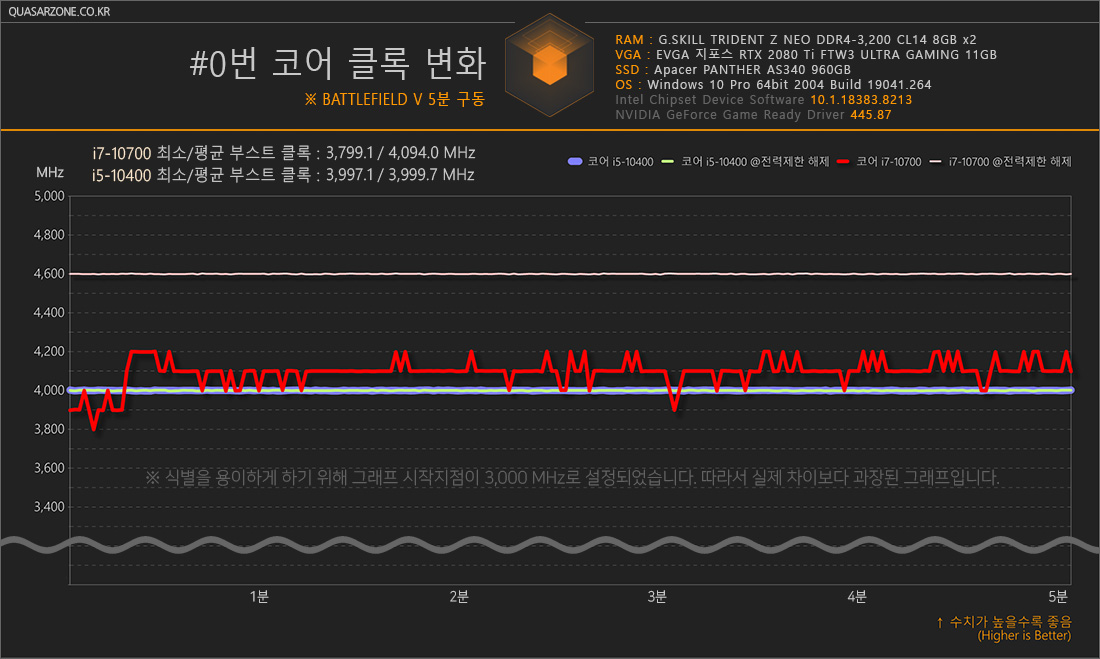The height and width of the screenshot is (659, 1100).
Task: Click legend label 'i7-10700 @전력제한 해제'
Action: (1010, 161)
